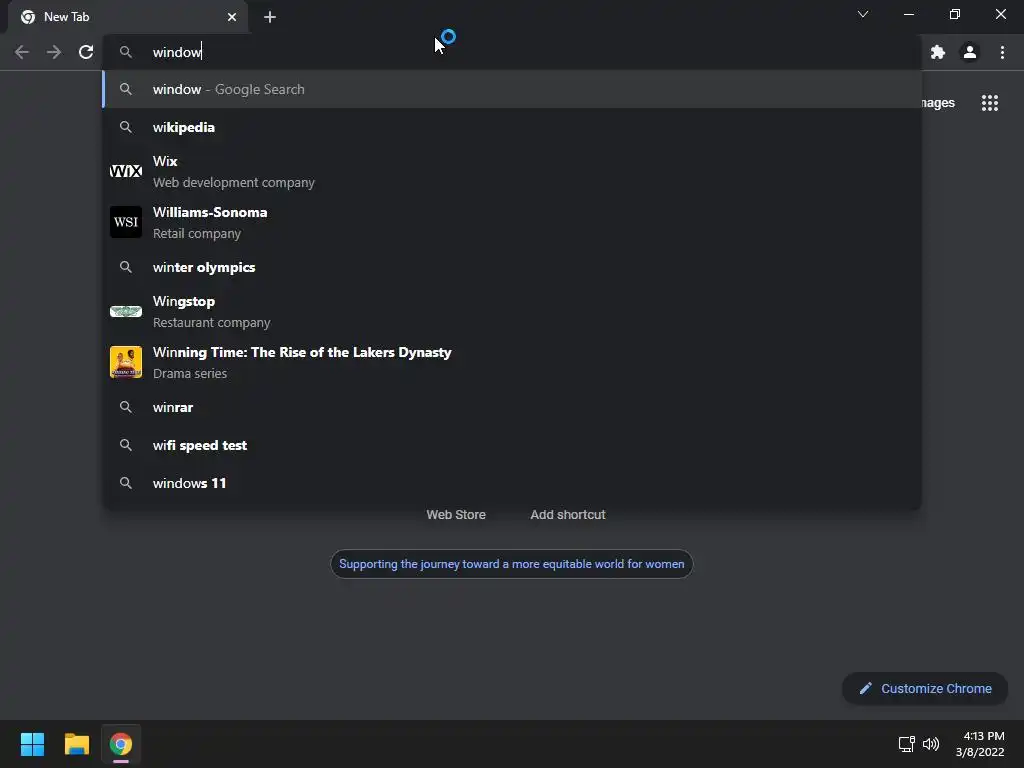
Task: Open the Web Store shortcut
Action: pos(456,515)
